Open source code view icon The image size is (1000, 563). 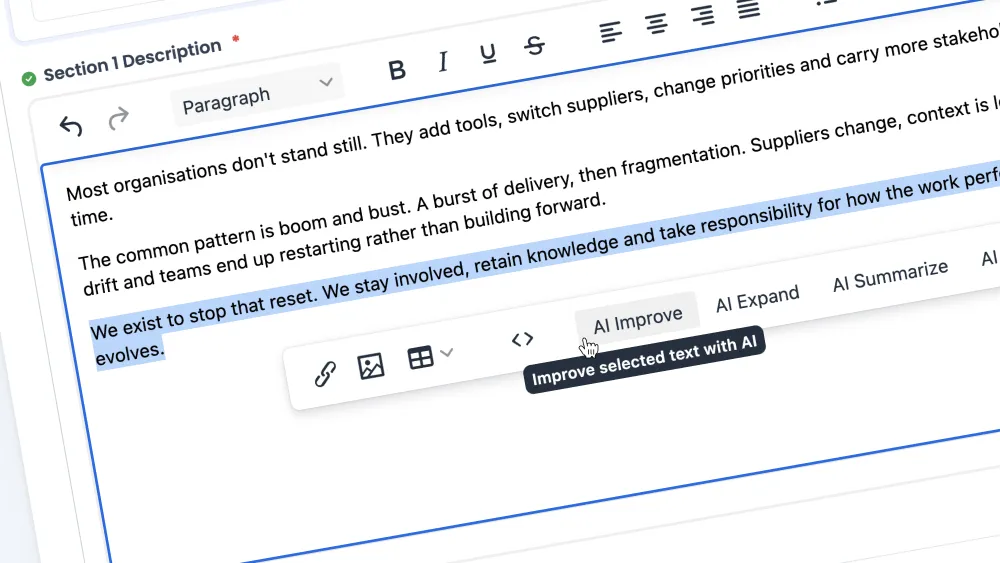pyautogui.click(x=522, y=339)
